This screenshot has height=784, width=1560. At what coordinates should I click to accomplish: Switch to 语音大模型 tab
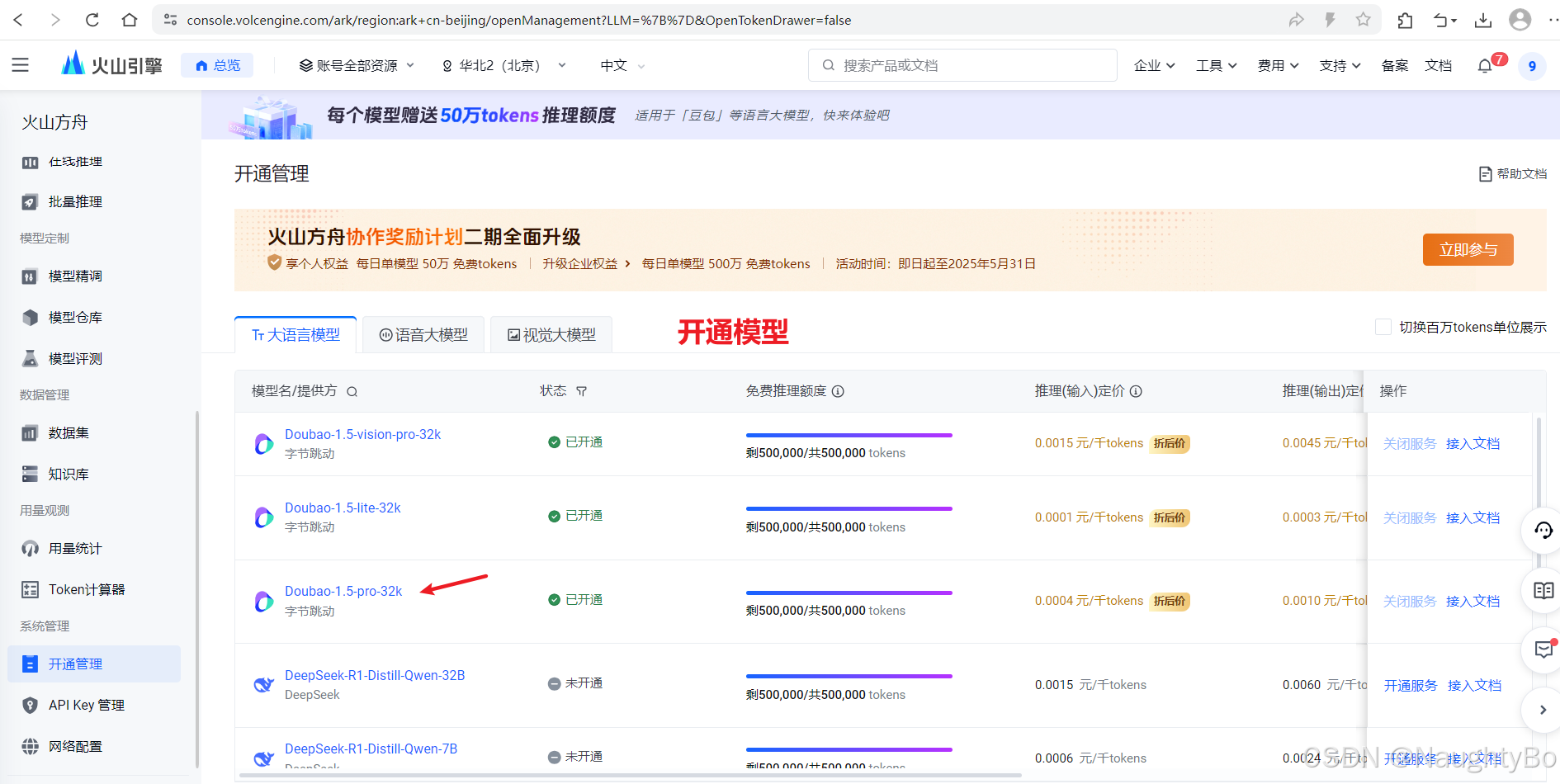coord(423,334)
